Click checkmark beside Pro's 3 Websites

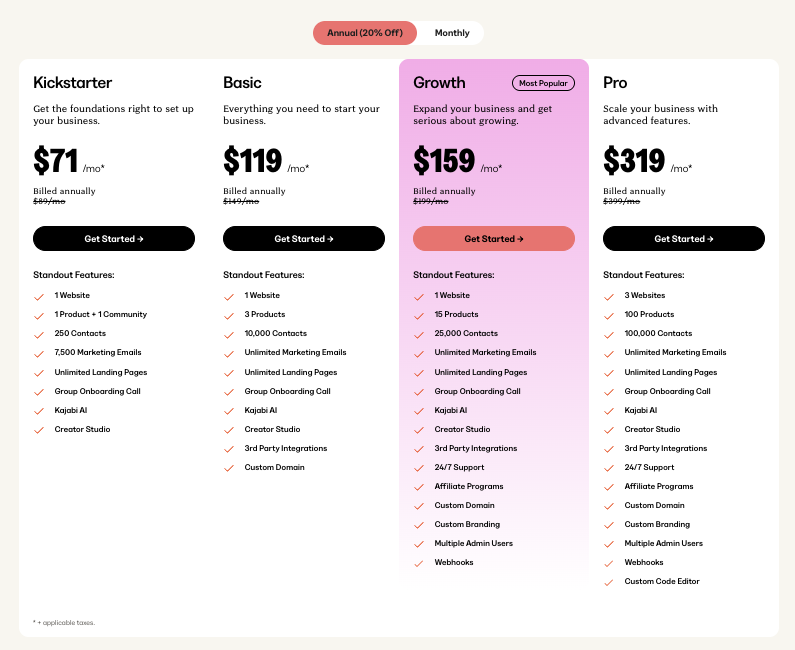click(x=609, y=297)
